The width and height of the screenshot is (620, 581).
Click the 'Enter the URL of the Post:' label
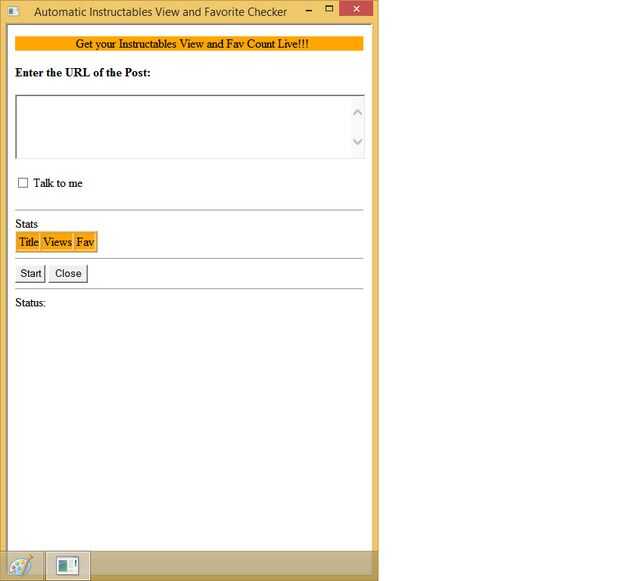coord(83,73)
